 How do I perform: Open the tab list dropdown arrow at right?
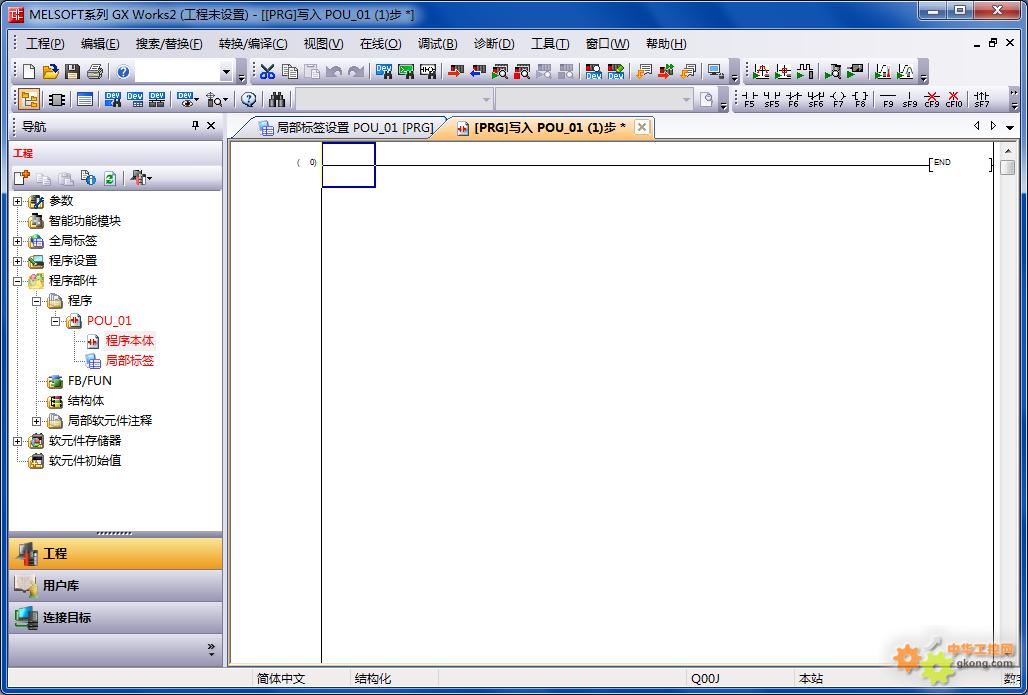(1010, 127)
